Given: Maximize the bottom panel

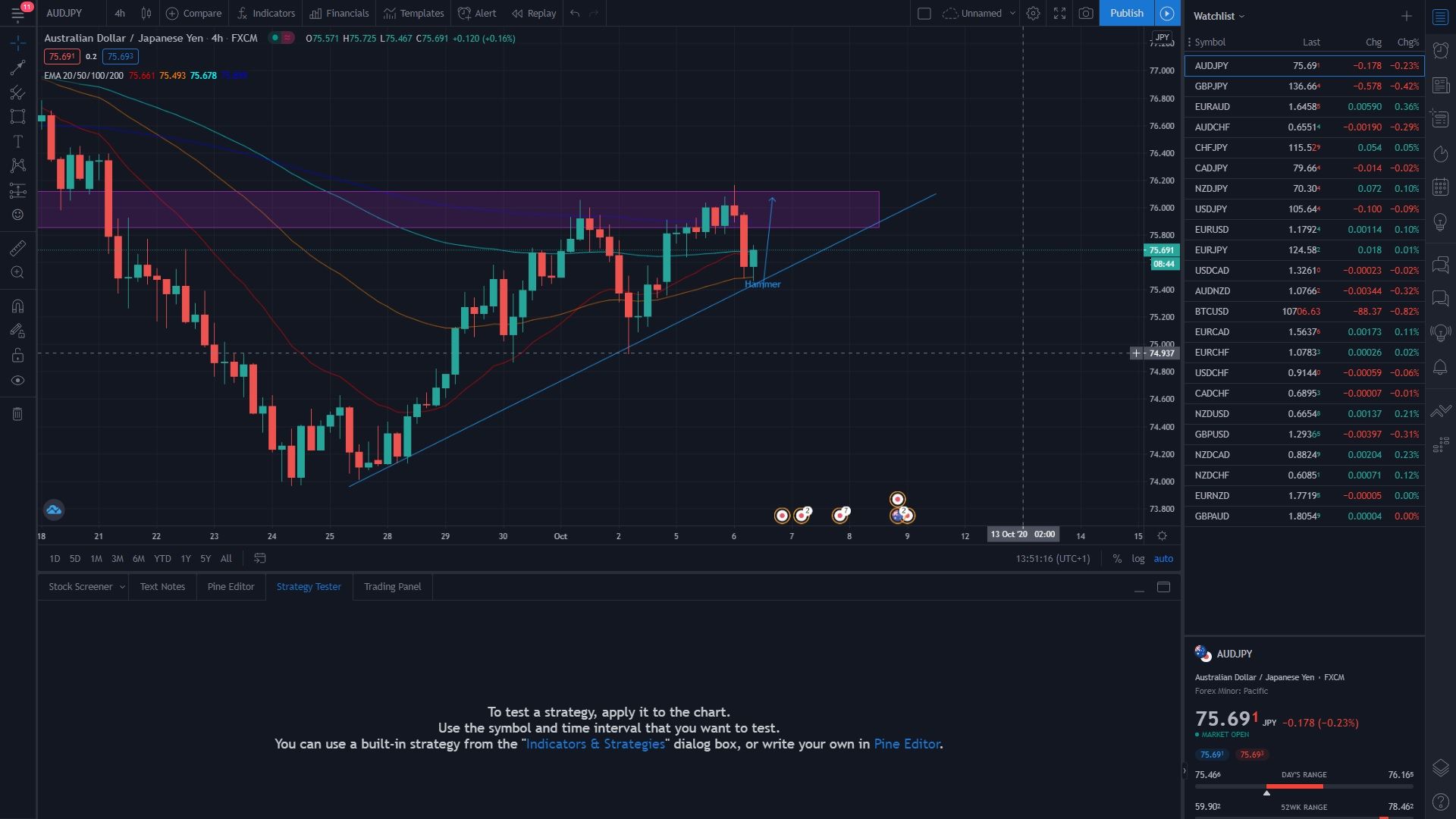Looking at the screenshot, I should 1163,587.
